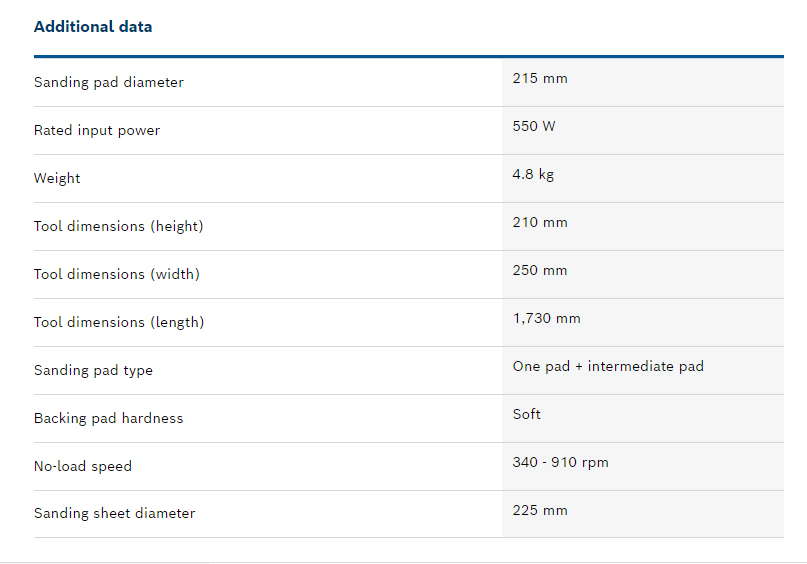Click the Tool dimensions (width) label
Viewport: 807px width, 564px height.
coord(117,274)
